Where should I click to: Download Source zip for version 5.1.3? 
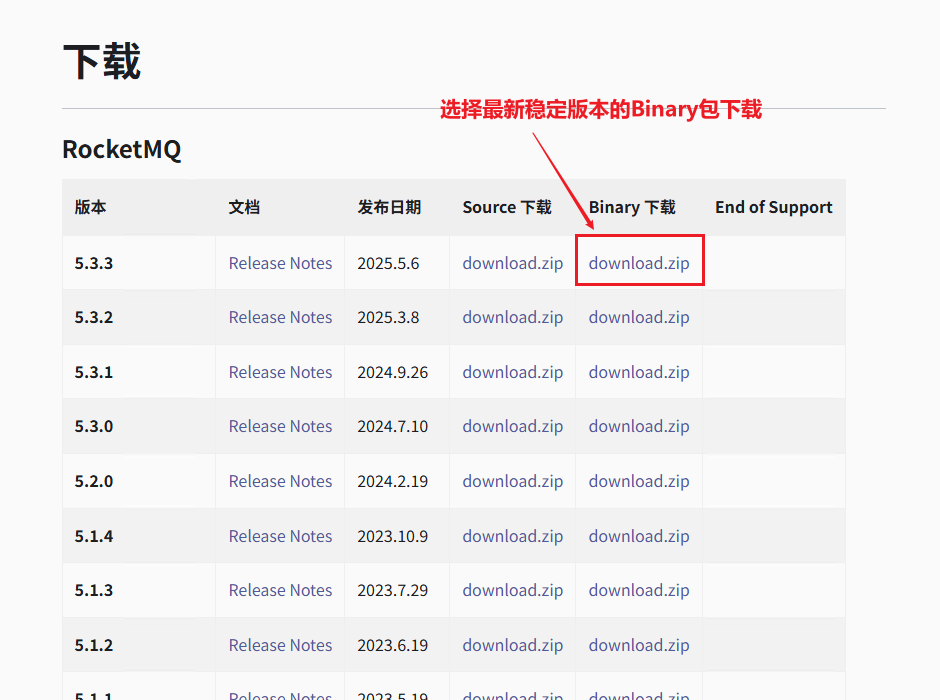point(512,590)
